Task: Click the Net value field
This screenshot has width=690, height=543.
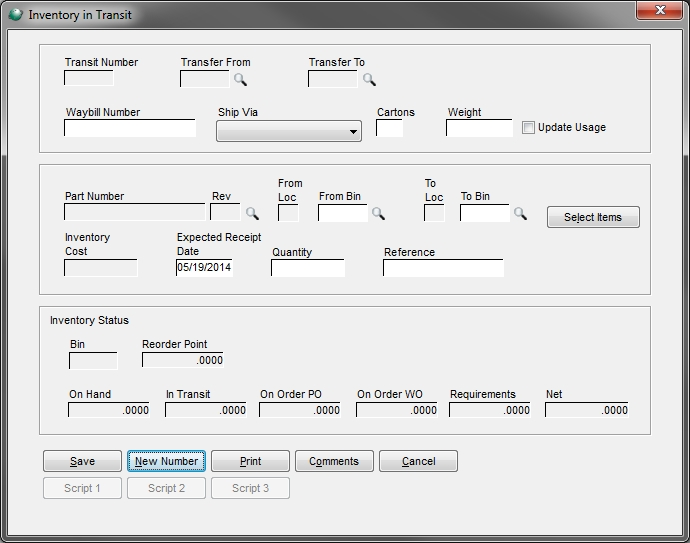Action: click(587, 410)
